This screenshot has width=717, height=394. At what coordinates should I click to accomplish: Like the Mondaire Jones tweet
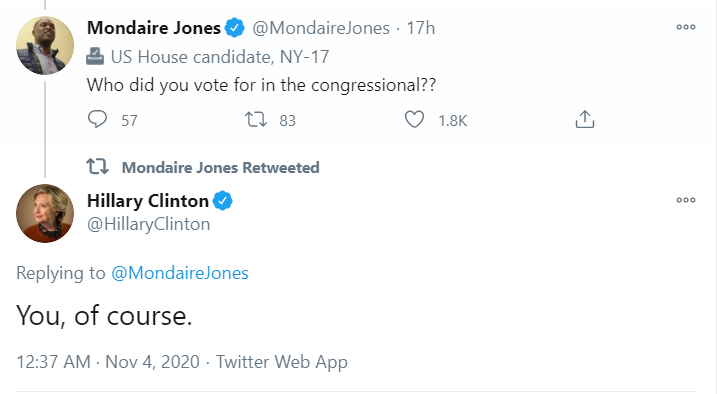(414, 119)
